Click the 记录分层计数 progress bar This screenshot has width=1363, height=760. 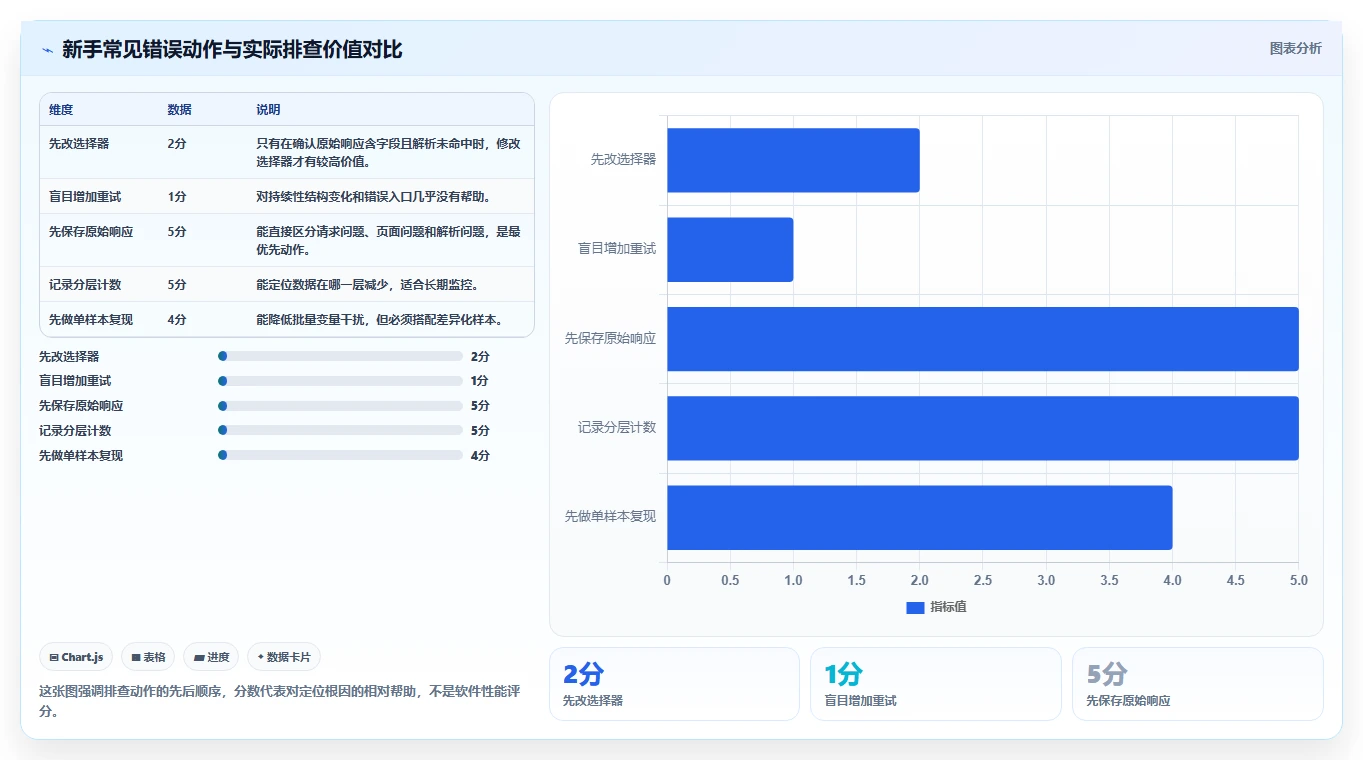pyautogui.click(x=340, y=431)
